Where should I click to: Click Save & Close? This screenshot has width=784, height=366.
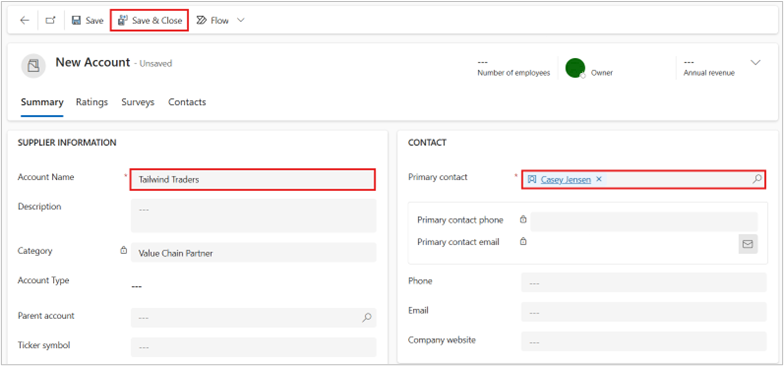[x=150, y=20]
